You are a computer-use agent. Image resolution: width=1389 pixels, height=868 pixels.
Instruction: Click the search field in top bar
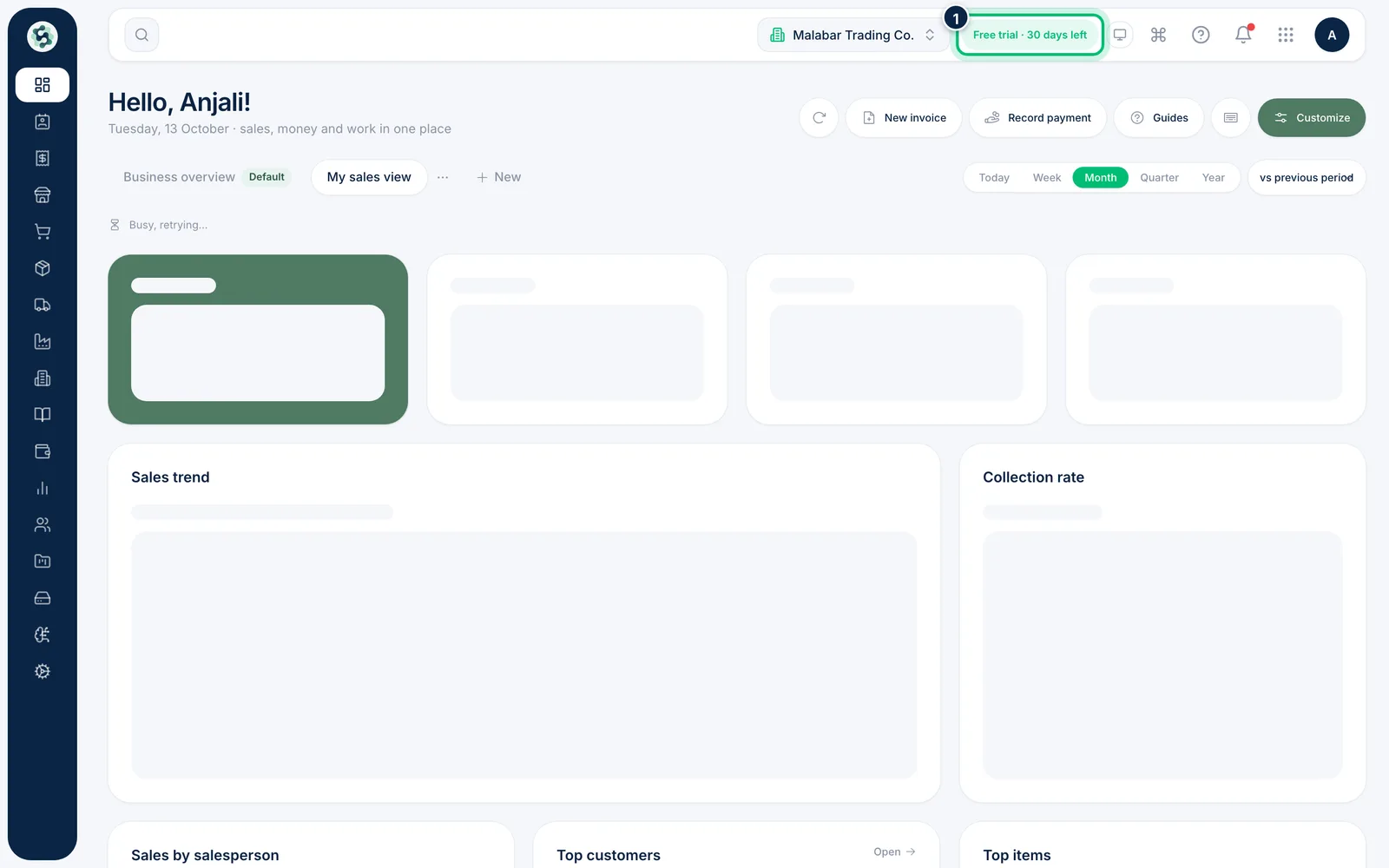[142, 35]
